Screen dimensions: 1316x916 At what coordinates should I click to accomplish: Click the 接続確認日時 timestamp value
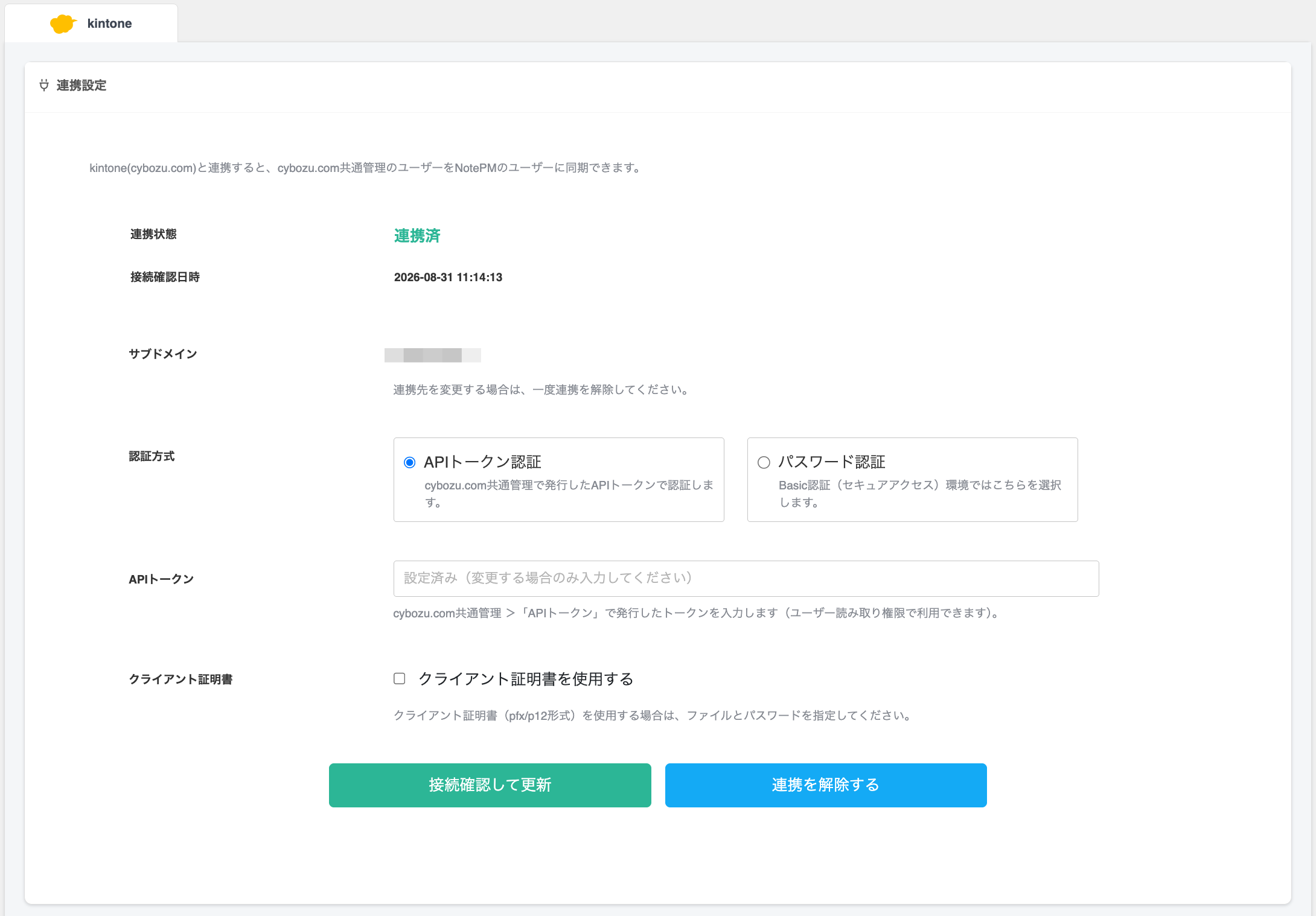point(448,278)
